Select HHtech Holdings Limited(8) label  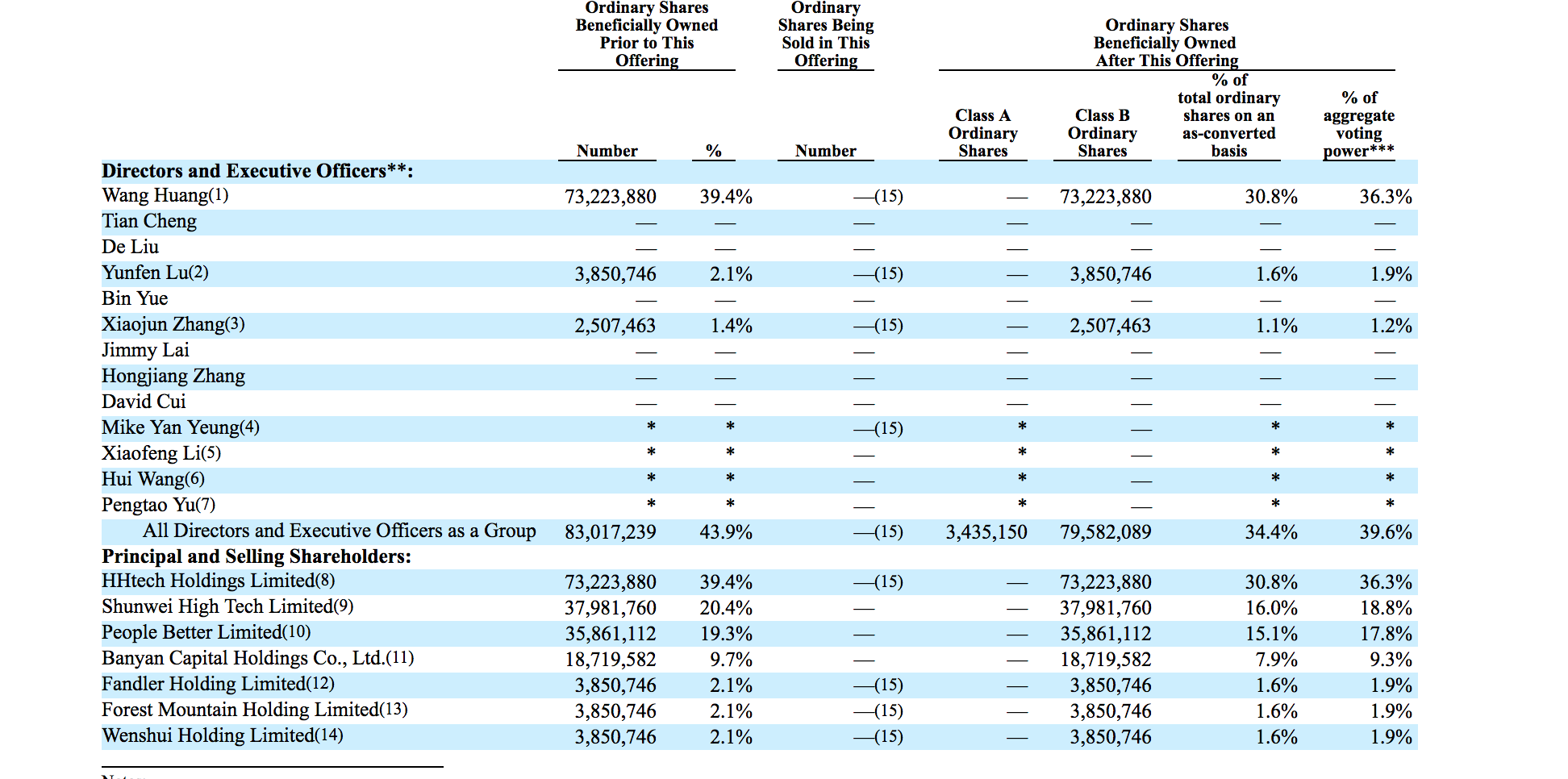click(219, 581)
